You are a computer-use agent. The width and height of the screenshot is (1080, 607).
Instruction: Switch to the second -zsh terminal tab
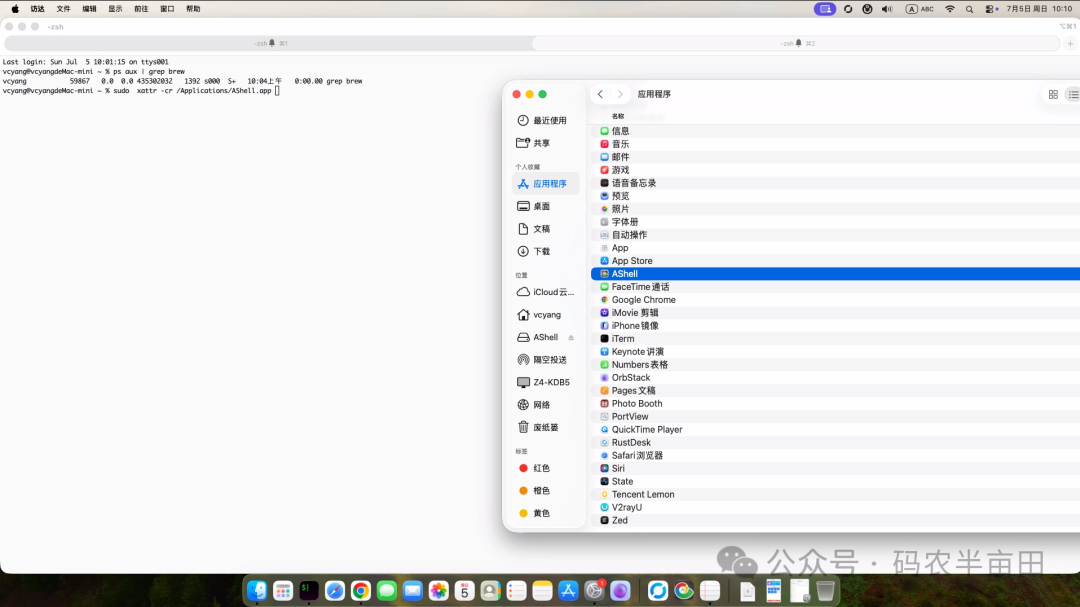[x=796, y=43]
